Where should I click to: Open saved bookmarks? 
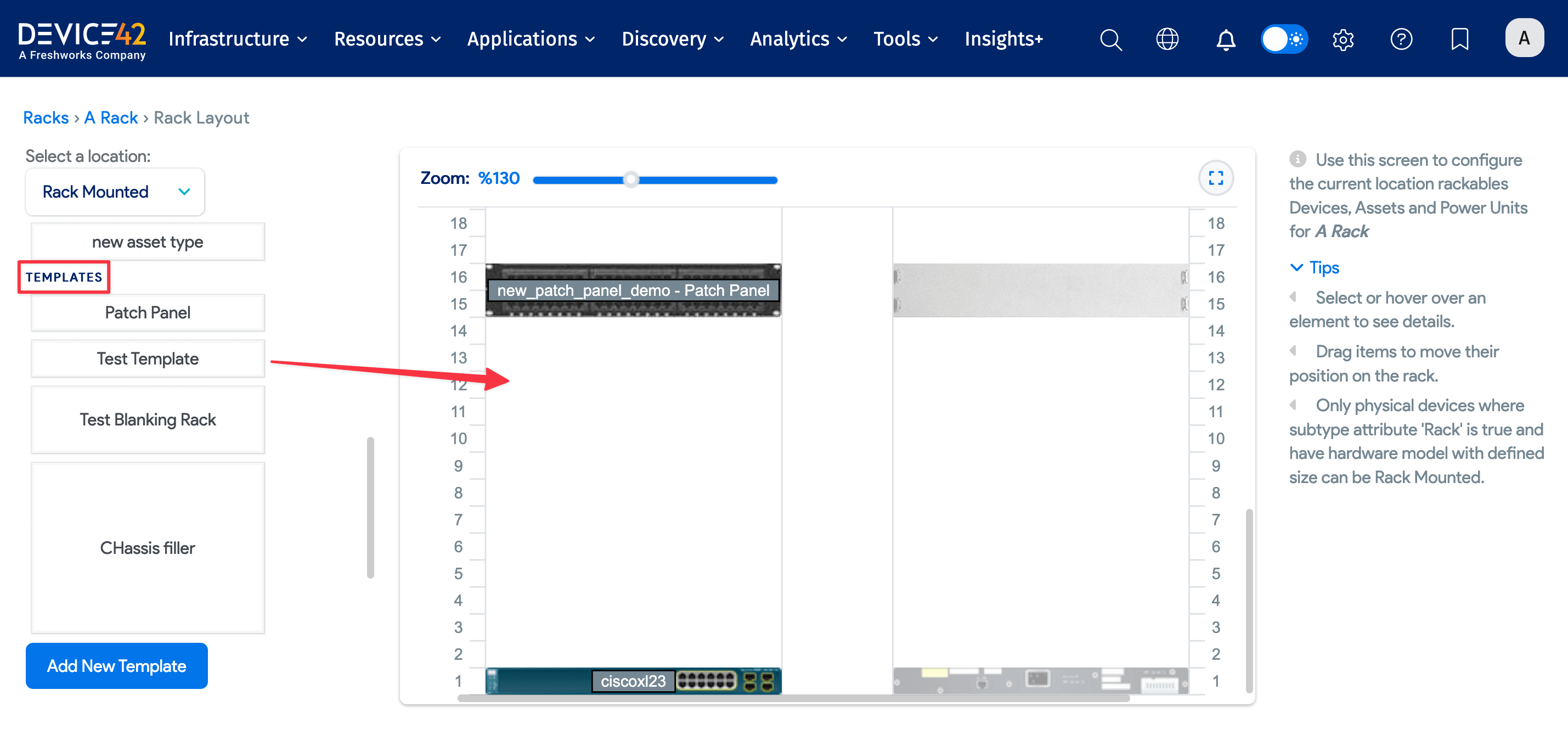coord(1460,39)
